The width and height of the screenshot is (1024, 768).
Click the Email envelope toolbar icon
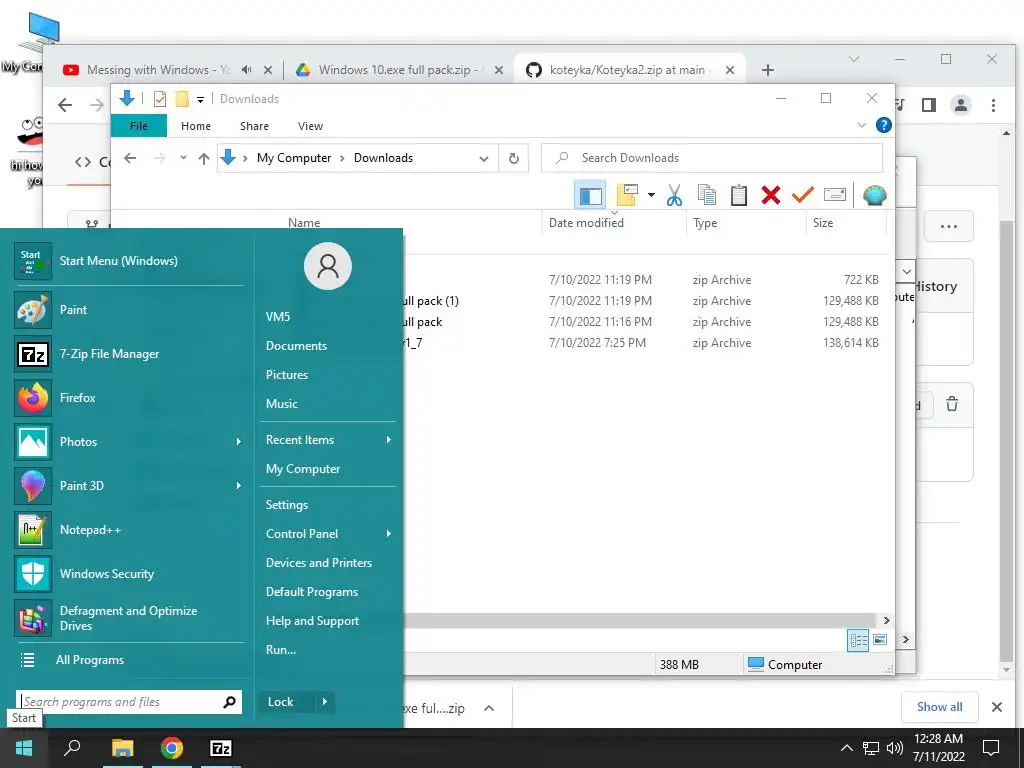tap(835, 195)
